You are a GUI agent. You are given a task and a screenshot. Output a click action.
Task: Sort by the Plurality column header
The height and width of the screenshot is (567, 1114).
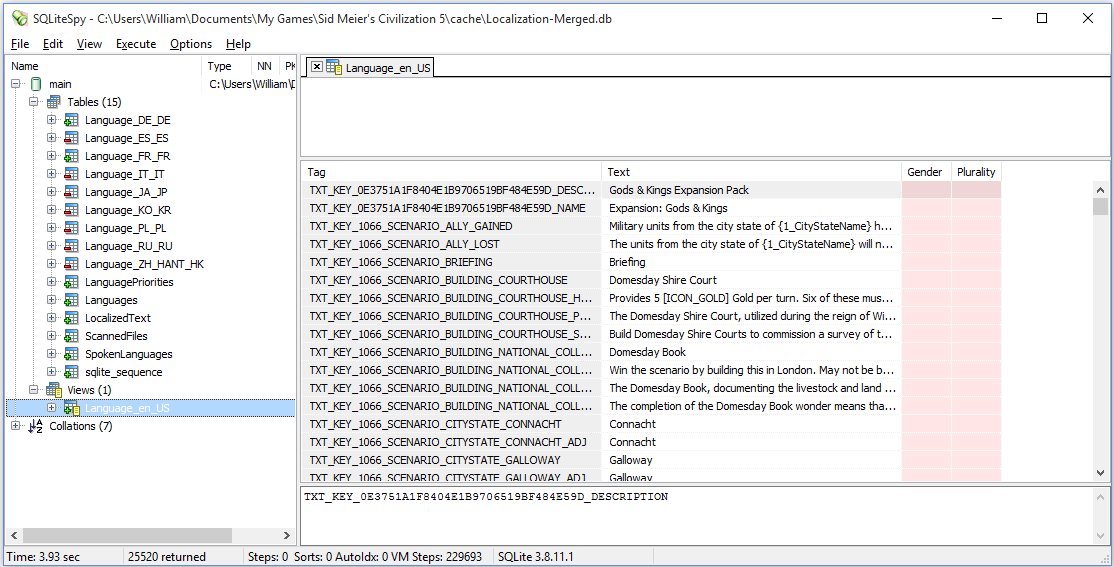976,172
